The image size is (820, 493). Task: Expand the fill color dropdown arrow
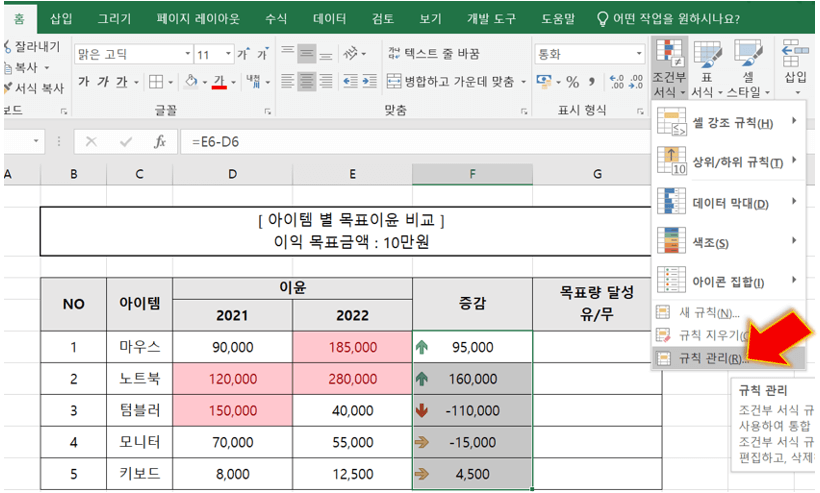pos(205,82)
